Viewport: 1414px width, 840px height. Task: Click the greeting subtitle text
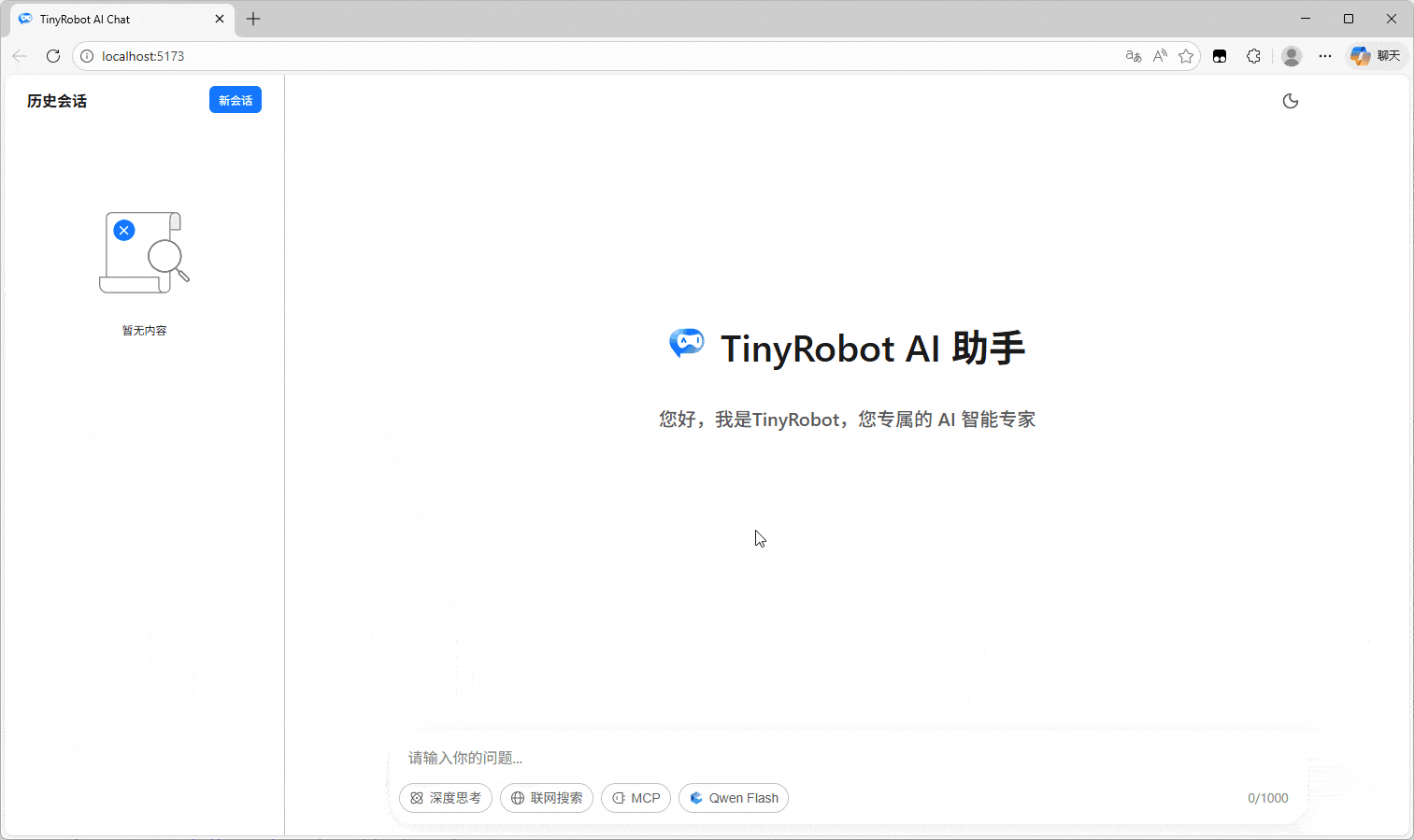(x=848, y=420)
